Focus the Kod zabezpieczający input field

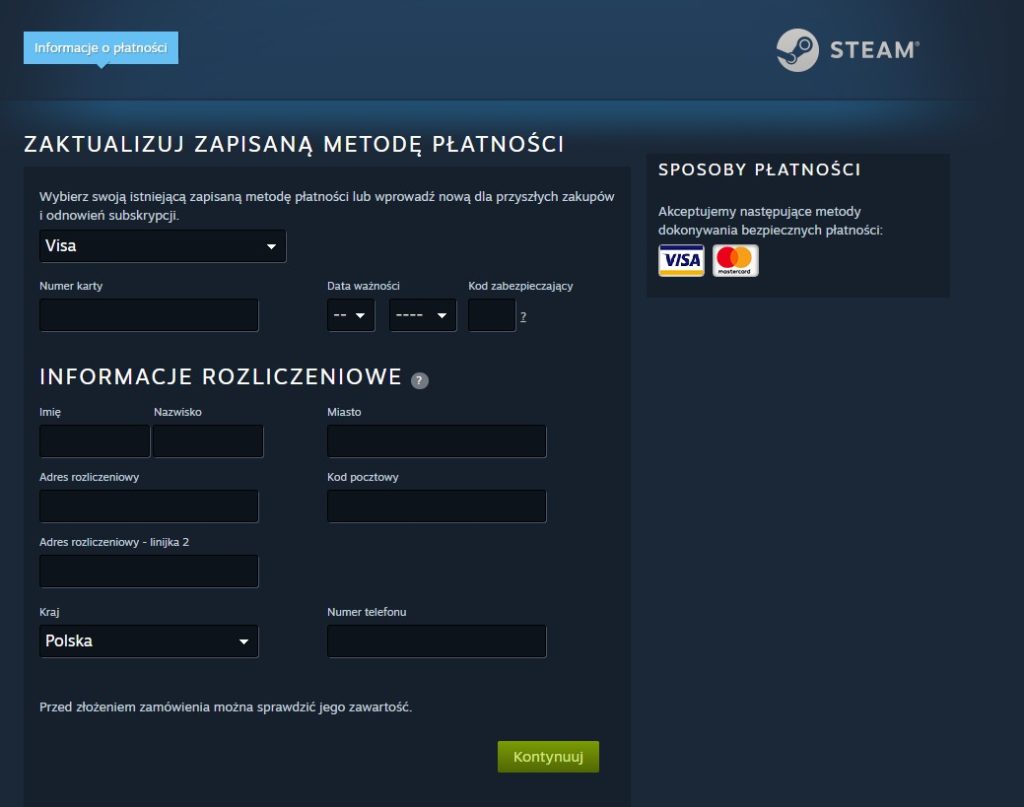tap(492, 315)
